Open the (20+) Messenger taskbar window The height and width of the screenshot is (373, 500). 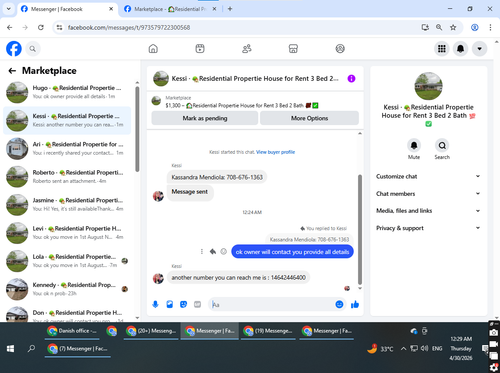pyautogui.click(x=151, y=331)
